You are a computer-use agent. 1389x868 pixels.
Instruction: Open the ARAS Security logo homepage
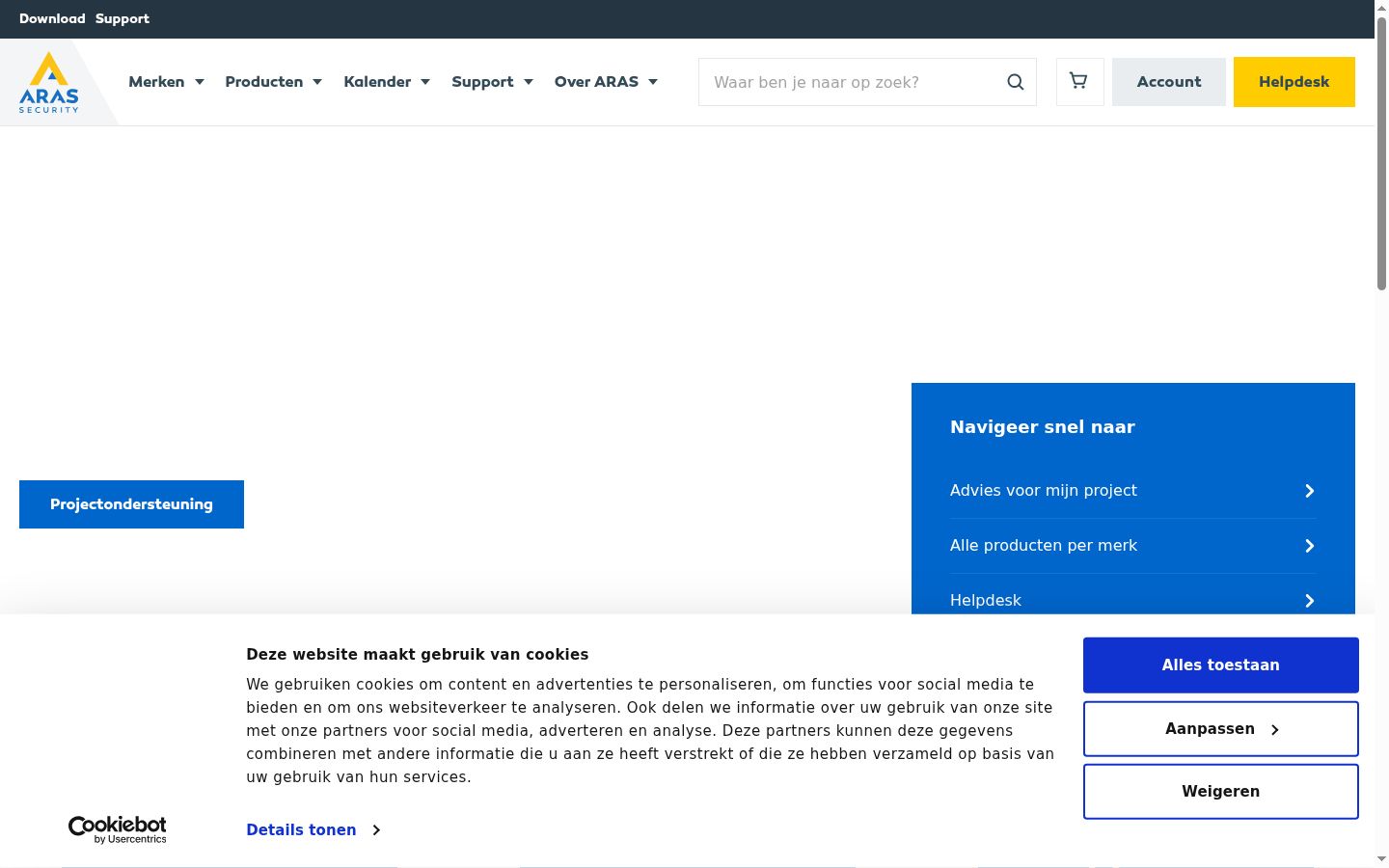pos(49,83)
